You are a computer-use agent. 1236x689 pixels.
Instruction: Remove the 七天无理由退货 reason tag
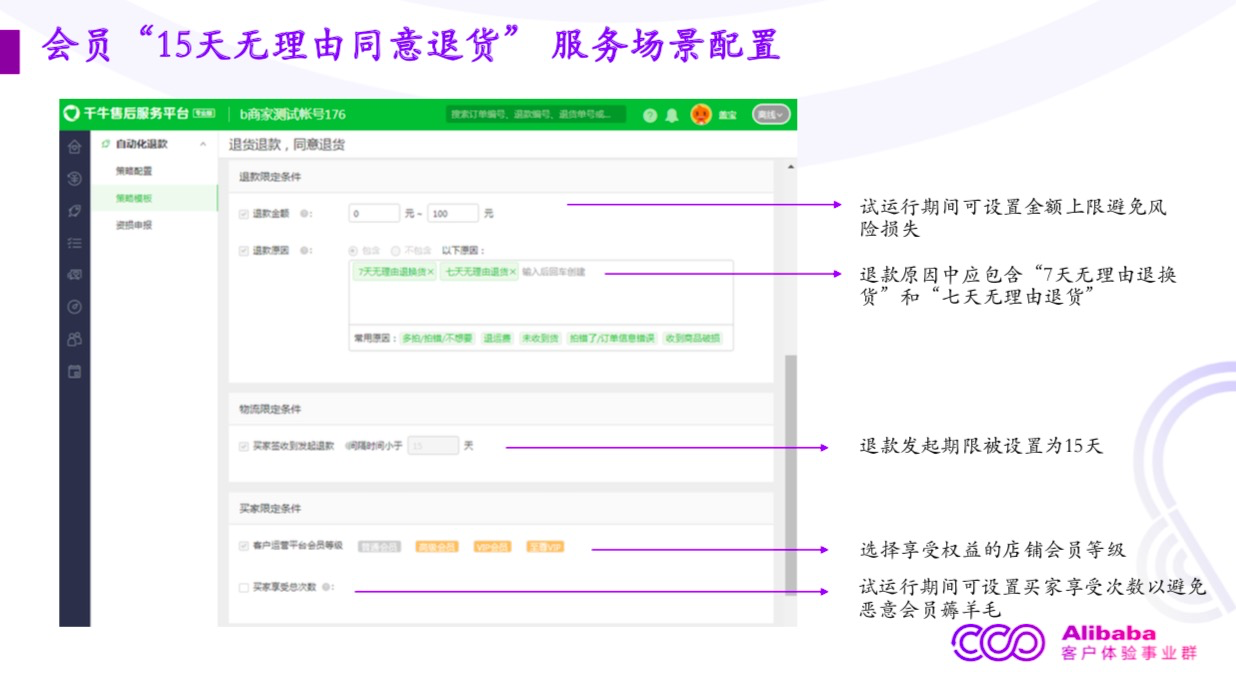pyautogui.click(x=513, y=272)
